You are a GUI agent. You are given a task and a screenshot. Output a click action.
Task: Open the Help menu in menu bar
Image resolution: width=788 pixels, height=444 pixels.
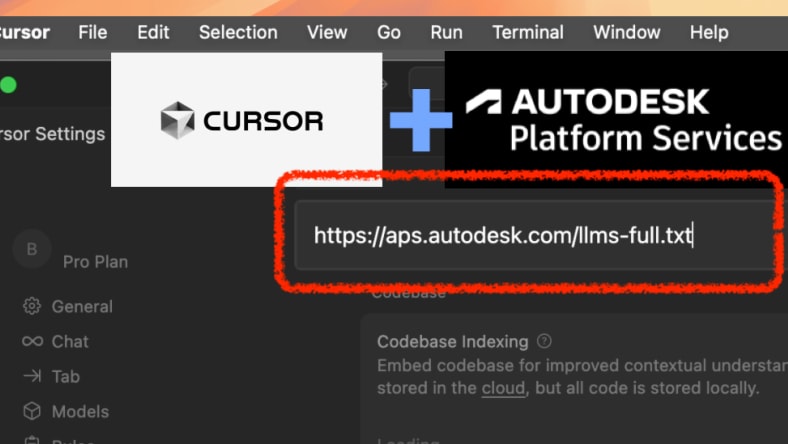click(x=709, y=32)
